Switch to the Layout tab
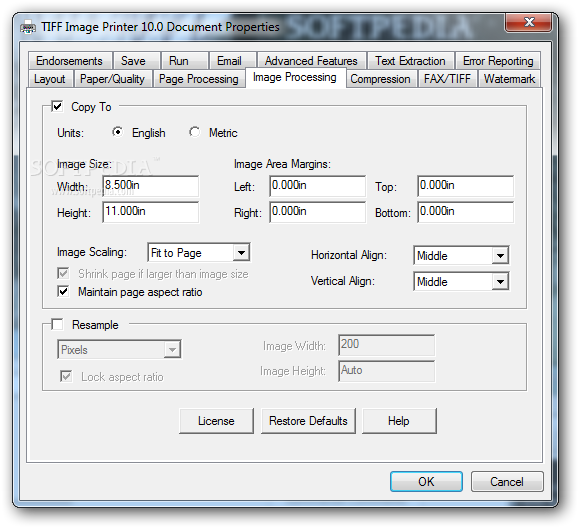 [x=50, y=79]
